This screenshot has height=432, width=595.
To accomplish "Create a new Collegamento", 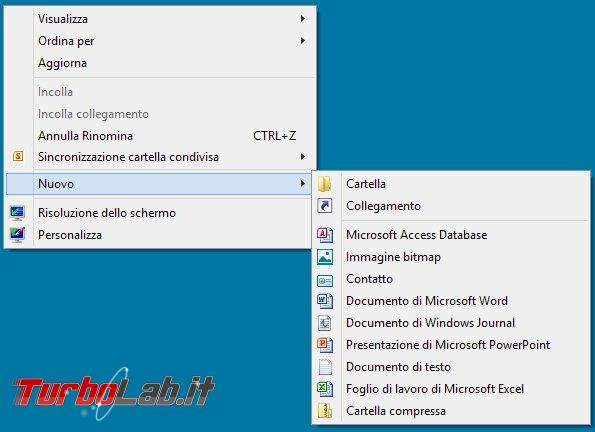I will [x=451, y=206].
